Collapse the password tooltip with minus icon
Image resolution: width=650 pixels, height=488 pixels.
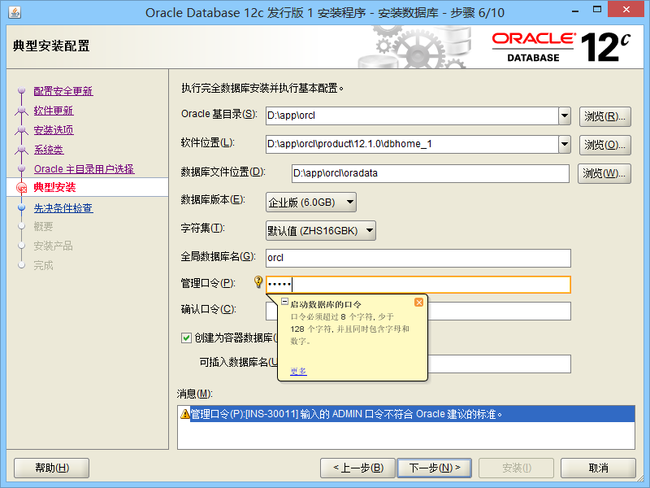tap(285, 301)
